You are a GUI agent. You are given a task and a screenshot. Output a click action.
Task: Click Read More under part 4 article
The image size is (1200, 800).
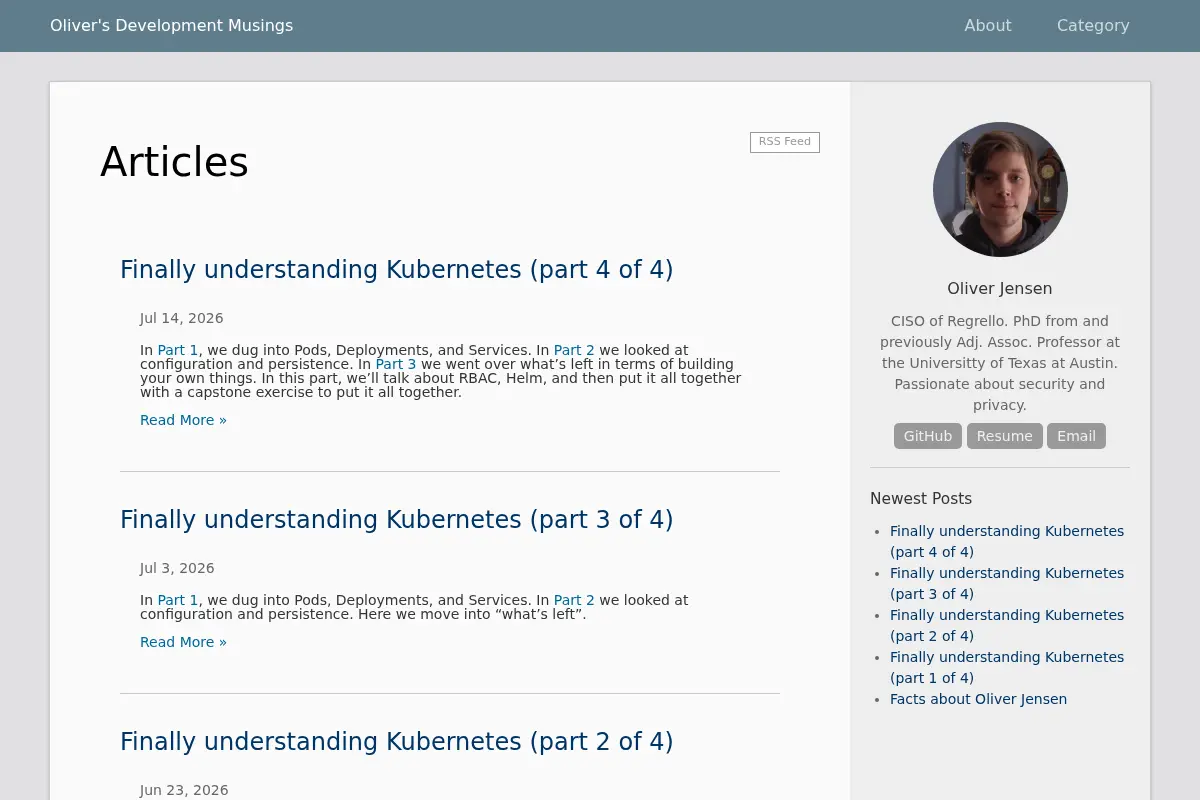pos(183,420)
